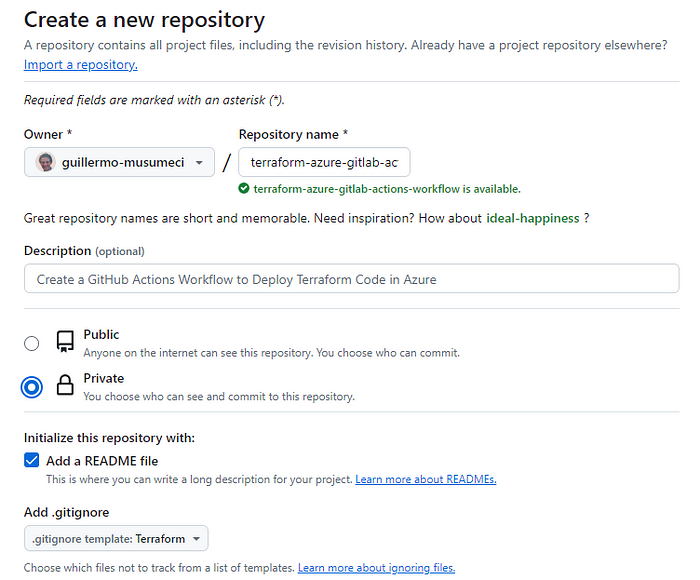Open the .gitignore template Terraform dropdown
The image size is (700, 580).
[116, 538]
